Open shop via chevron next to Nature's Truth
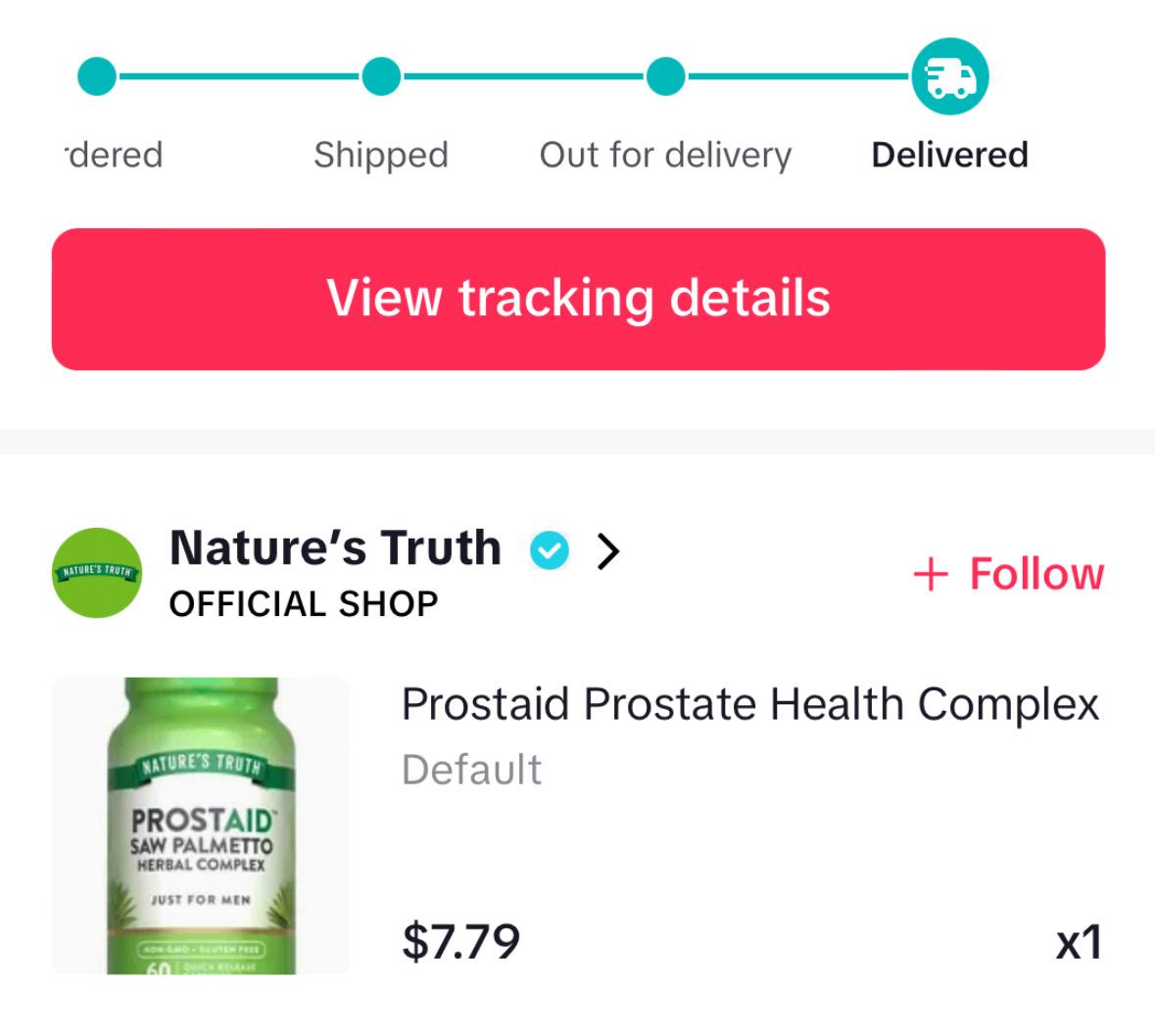1155x1036 pixels. (608, 551)
